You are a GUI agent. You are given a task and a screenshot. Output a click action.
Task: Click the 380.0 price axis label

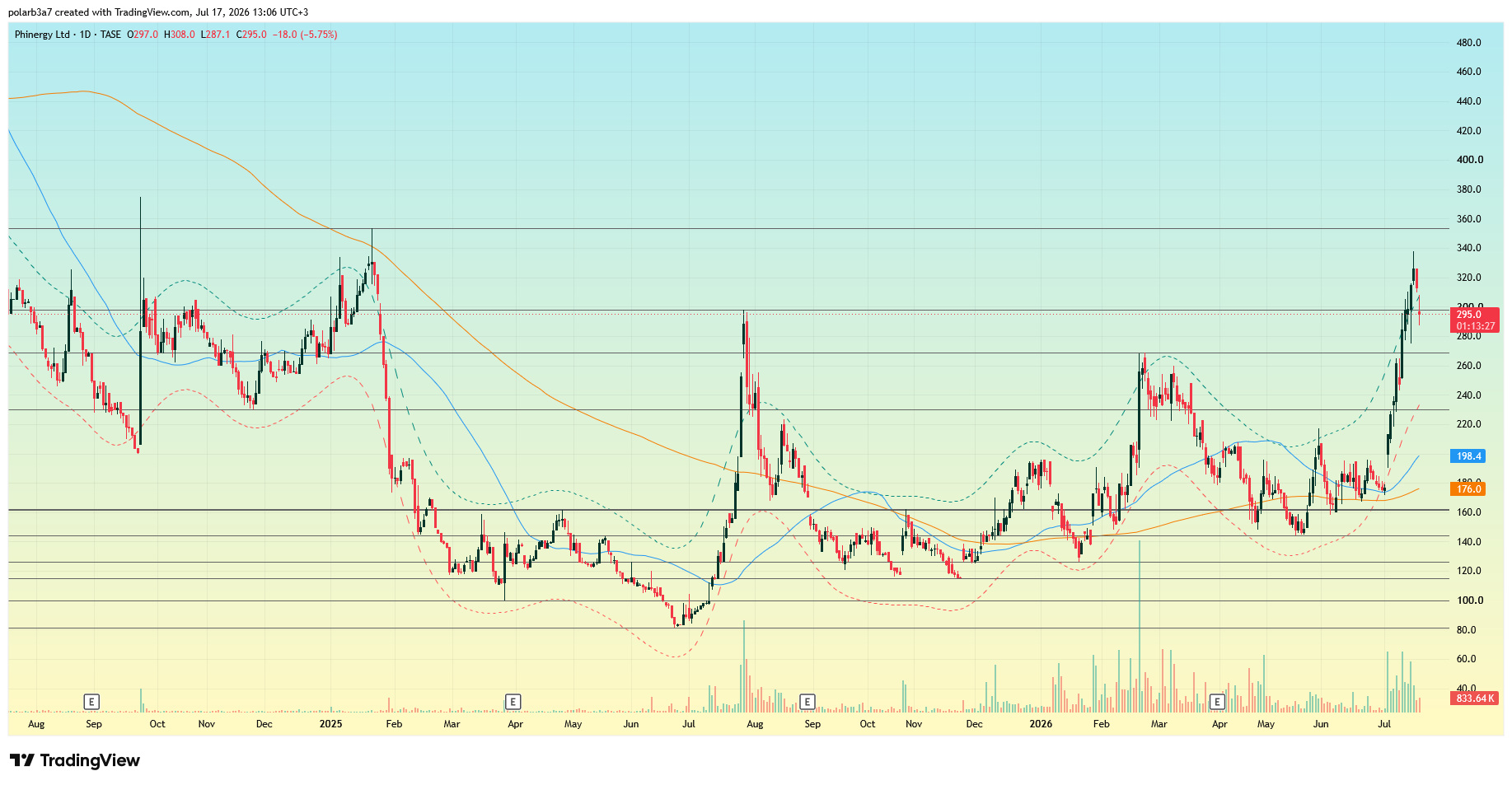click(1469, 189)
